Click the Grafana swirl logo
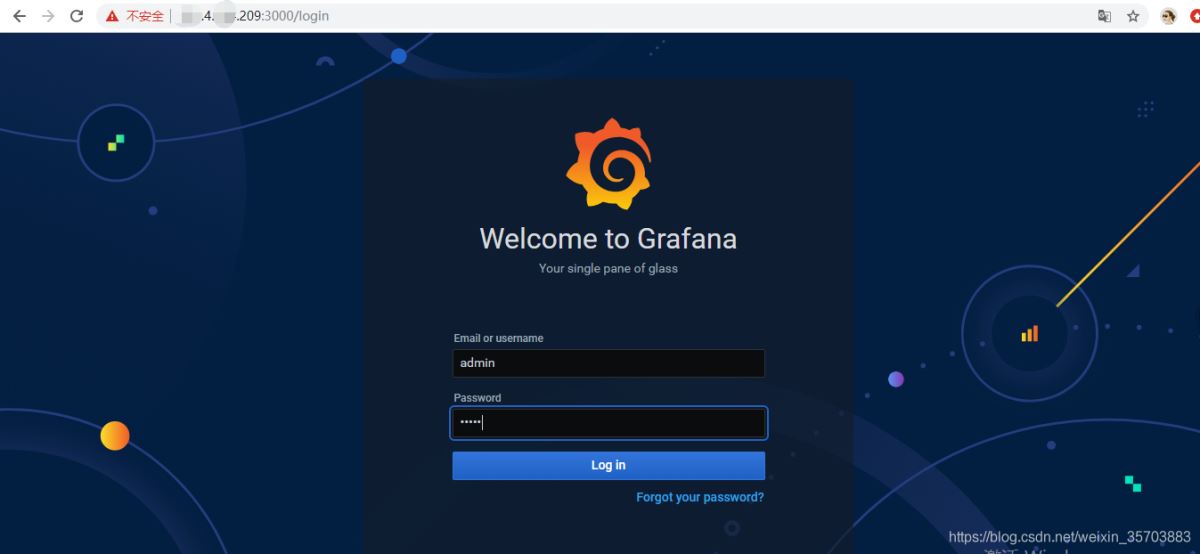Viewport: 1200px width, 554px height. tap(608, 165)
